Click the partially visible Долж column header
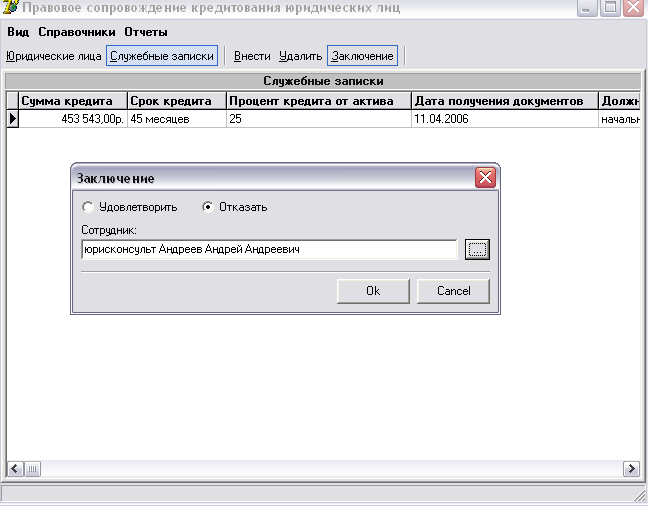 point(619,101)
